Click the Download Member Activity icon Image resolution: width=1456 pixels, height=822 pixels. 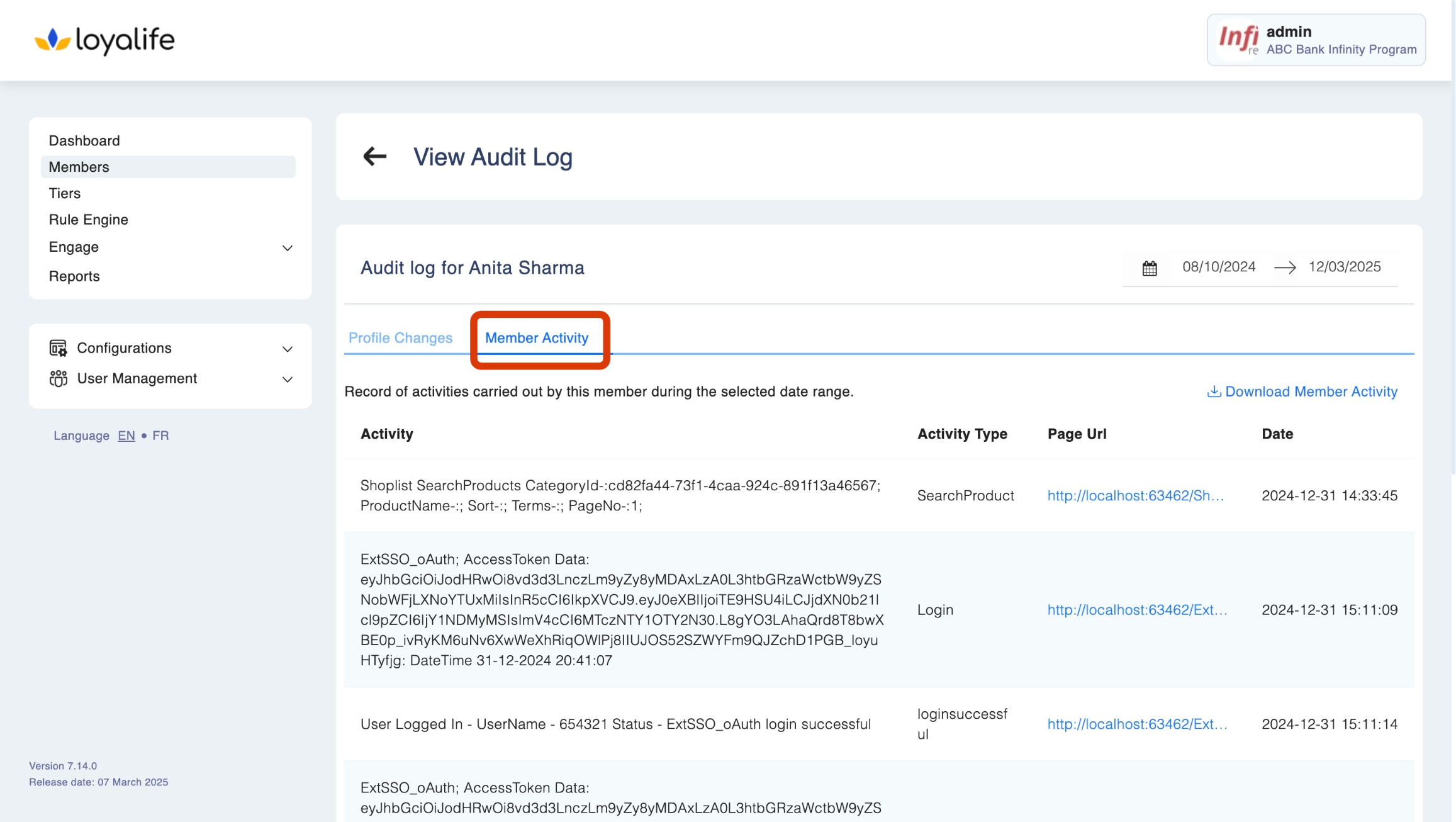(1214, 391)
